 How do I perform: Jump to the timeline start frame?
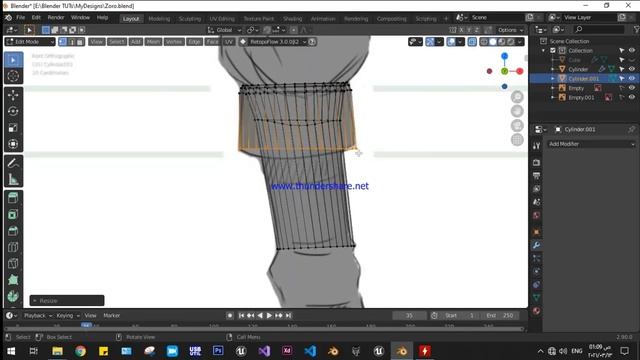coord(241,316)
